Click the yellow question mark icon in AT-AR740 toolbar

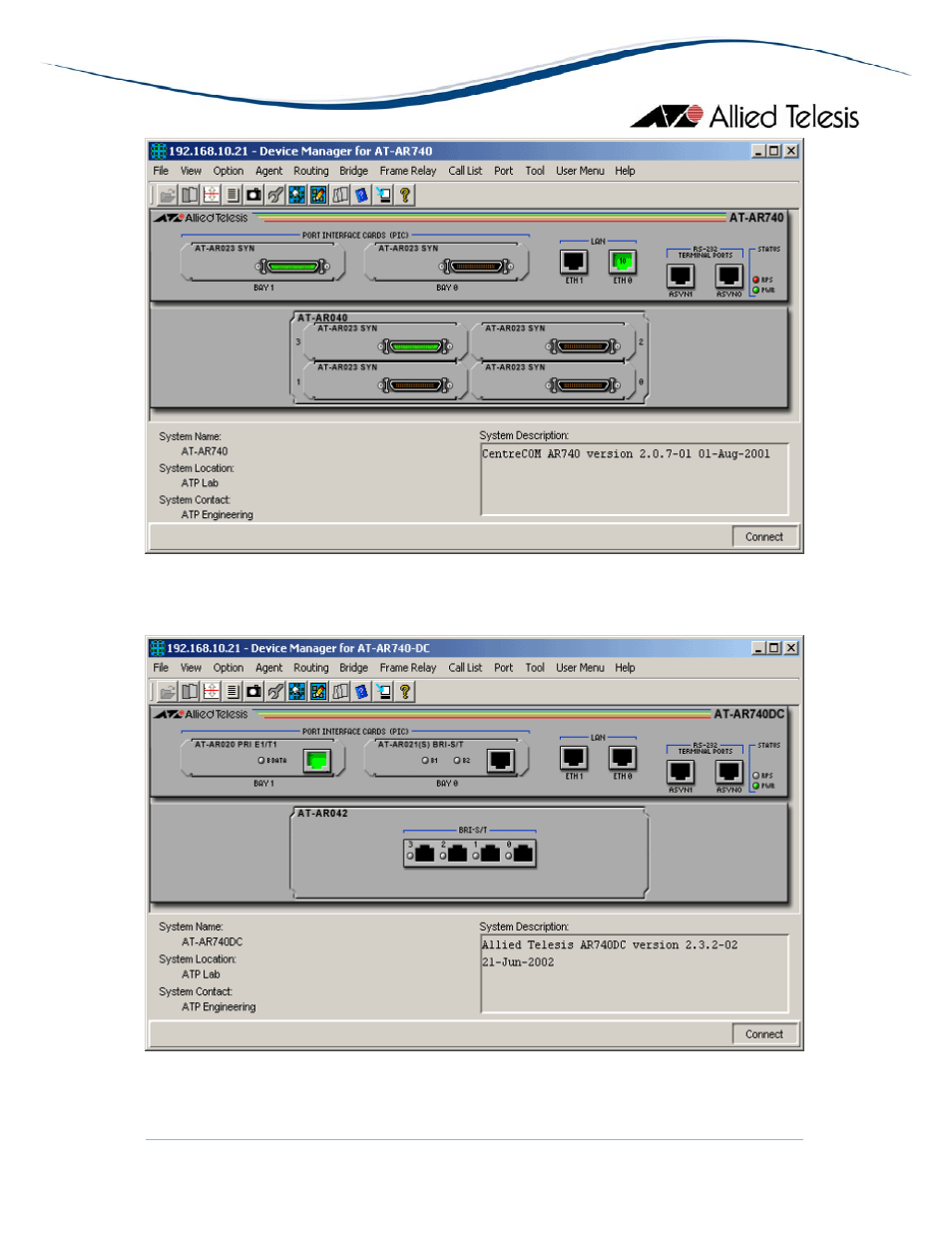405,195
